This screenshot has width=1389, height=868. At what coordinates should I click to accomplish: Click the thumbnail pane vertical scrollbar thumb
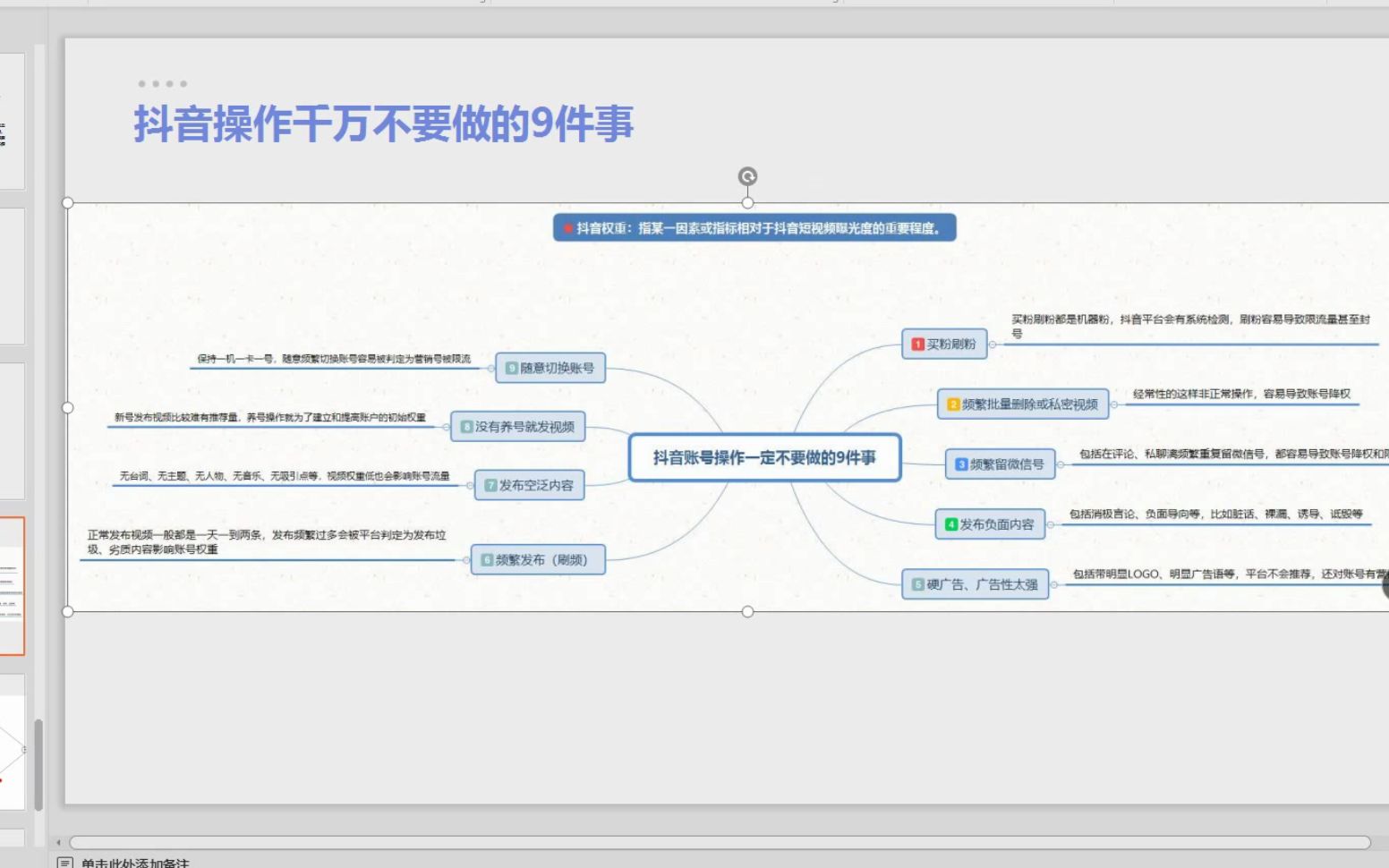coord(38,764)
